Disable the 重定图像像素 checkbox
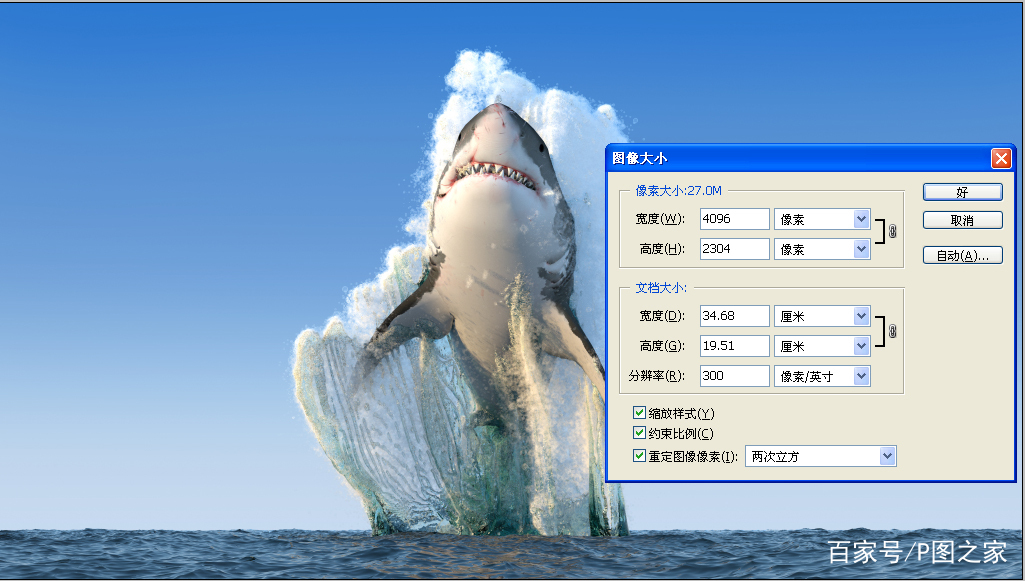The image size is (1025, 581). click(x=640, y=456)
